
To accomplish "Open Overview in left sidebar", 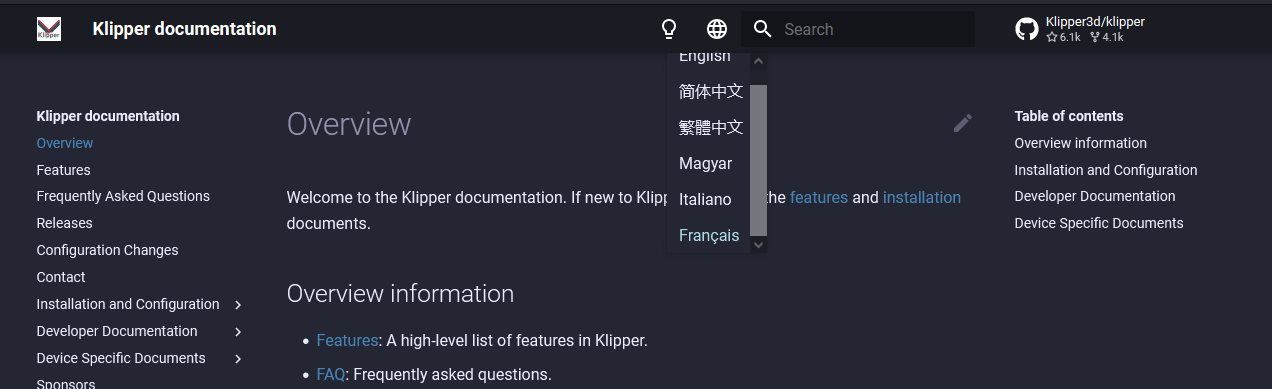I will pos(65,143).
